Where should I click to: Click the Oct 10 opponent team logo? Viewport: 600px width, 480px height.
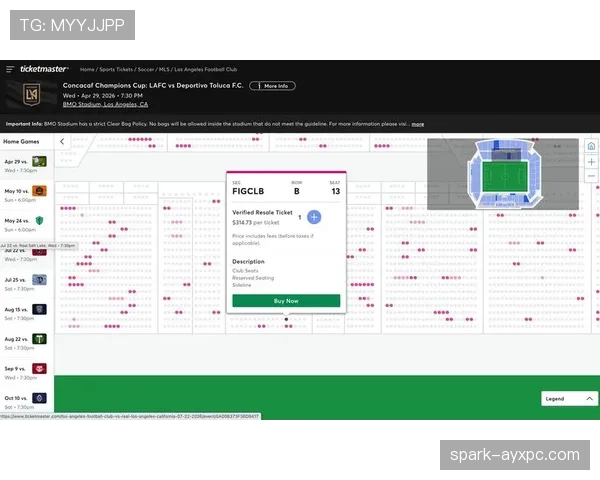point(39,398)
